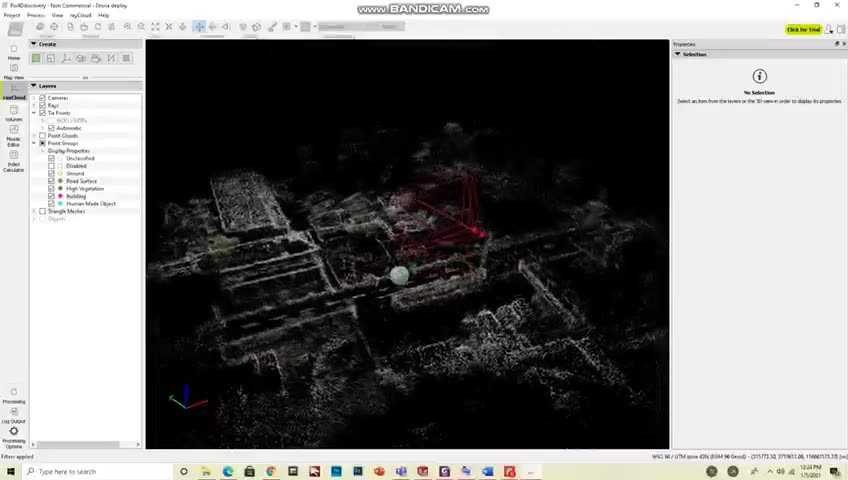The height and width of the screenshot is (480, 848).
Task: Open Microsoft Edge from the taskbar
Action: tap(228, 471)
